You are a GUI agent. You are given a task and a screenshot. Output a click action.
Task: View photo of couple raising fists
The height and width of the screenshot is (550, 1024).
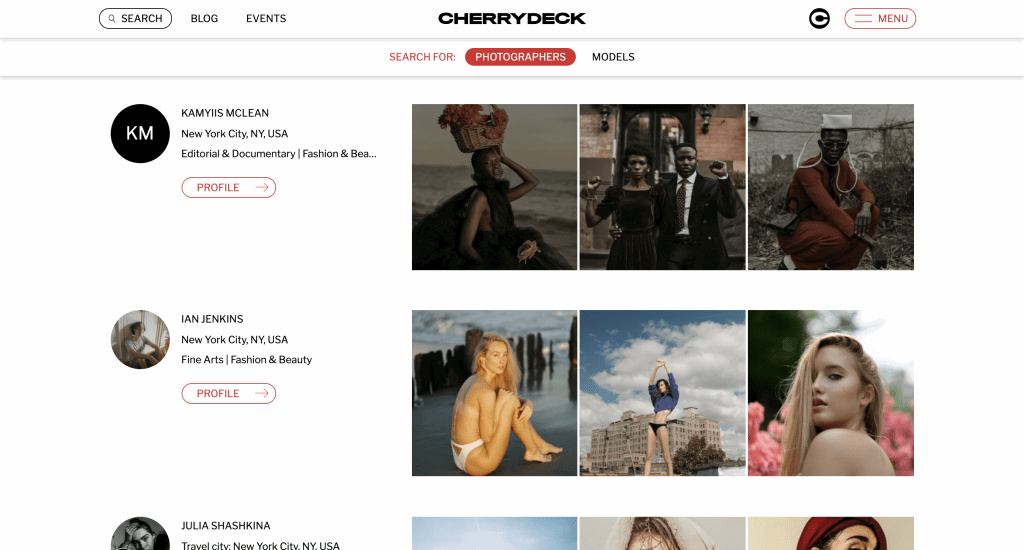tap(662, 187)
